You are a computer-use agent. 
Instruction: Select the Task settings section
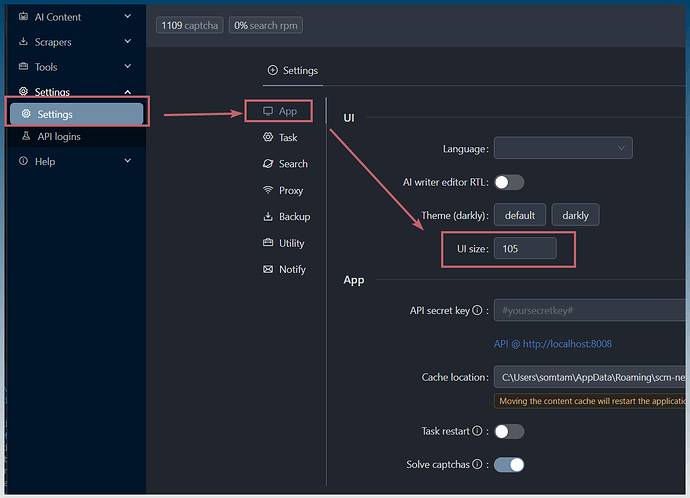pyautogui.click(x=280, y=138)
